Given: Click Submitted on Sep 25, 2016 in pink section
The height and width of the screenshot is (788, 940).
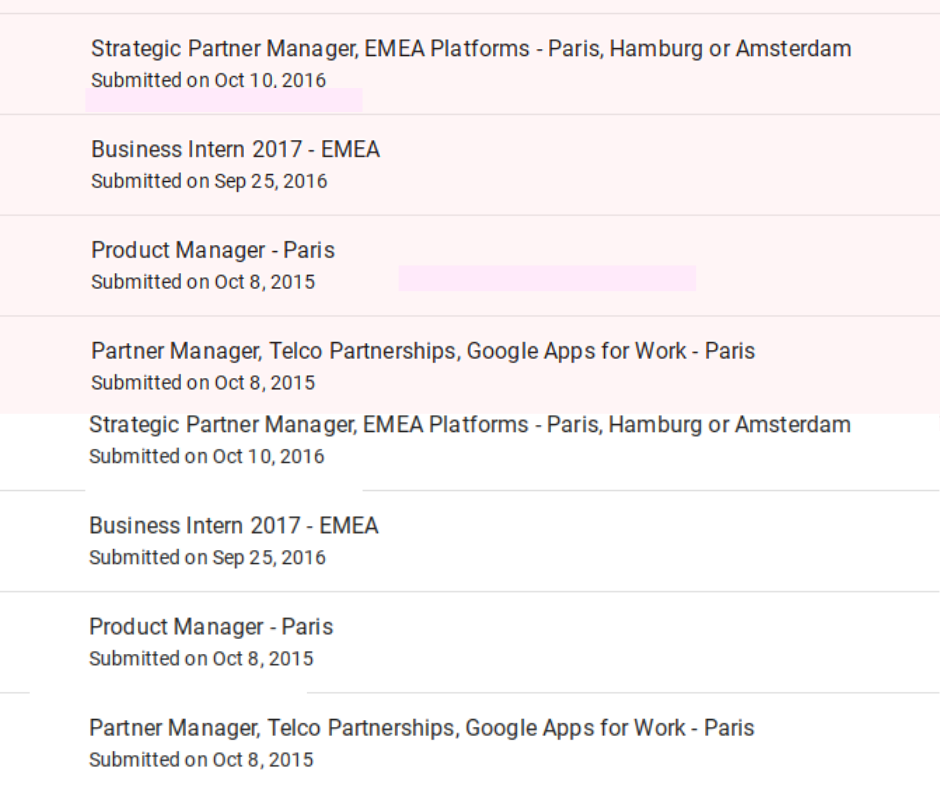Looking at the screenshot, I should pyautogui.click(x=209, y=181).
